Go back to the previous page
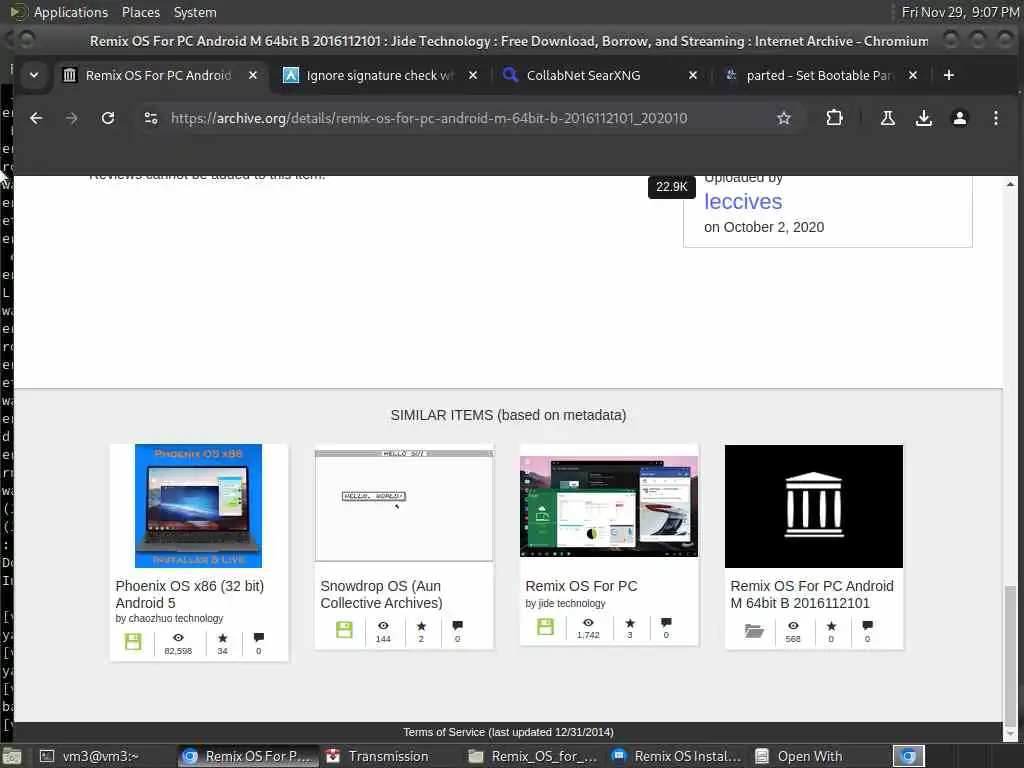Viewport: 1024px width, 768px height. (x=36, y=118)
